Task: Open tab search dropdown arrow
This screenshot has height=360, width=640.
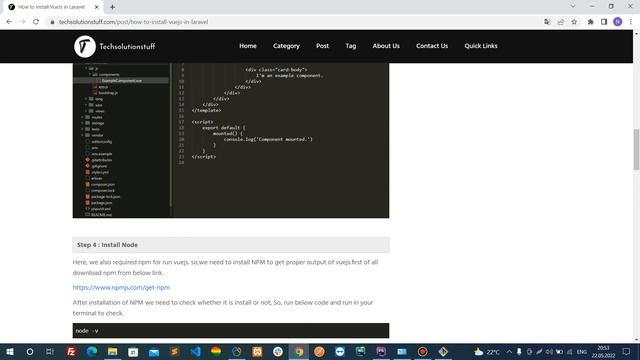Action: [x=573, y=6]
